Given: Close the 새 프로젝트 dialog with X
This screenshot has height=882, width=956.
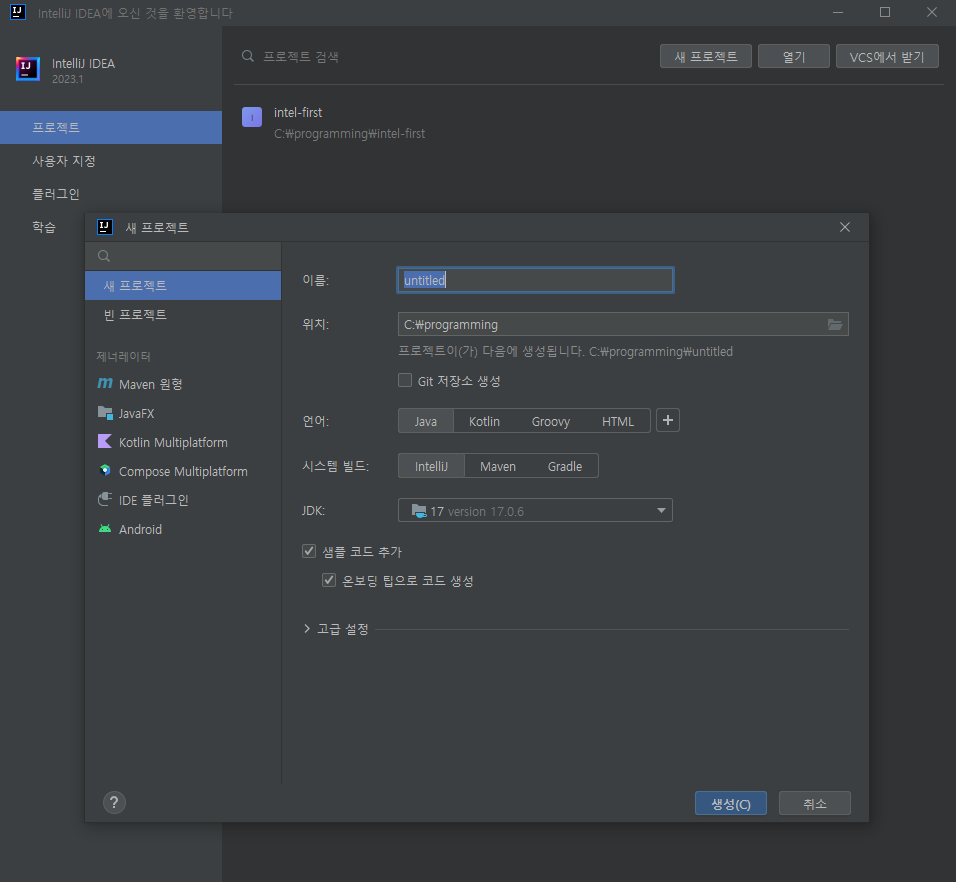Looking at the screenshot, I should (x=844, y=227).
